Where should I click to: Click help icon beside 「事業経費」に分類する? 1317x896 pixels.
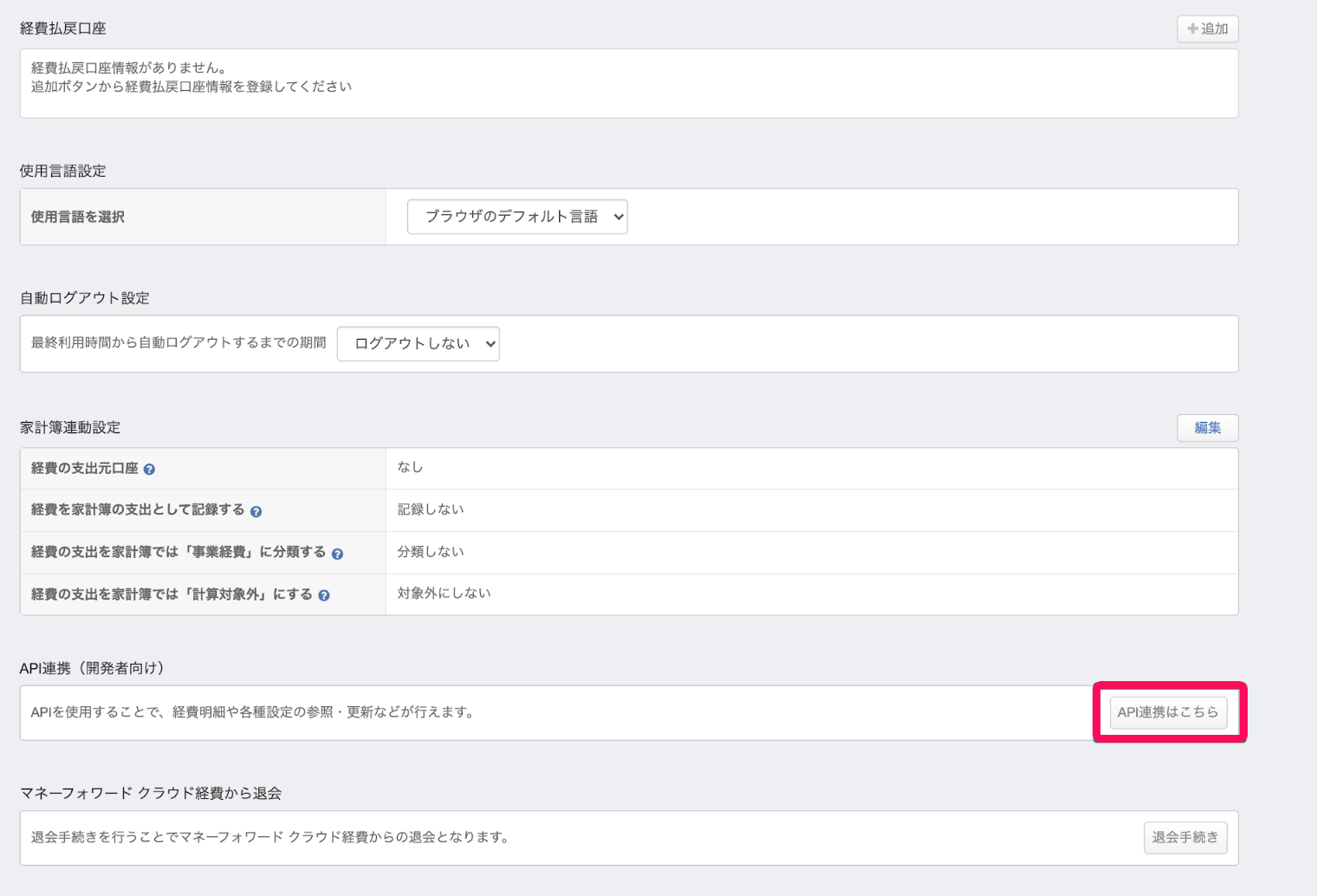pos(337,554)
